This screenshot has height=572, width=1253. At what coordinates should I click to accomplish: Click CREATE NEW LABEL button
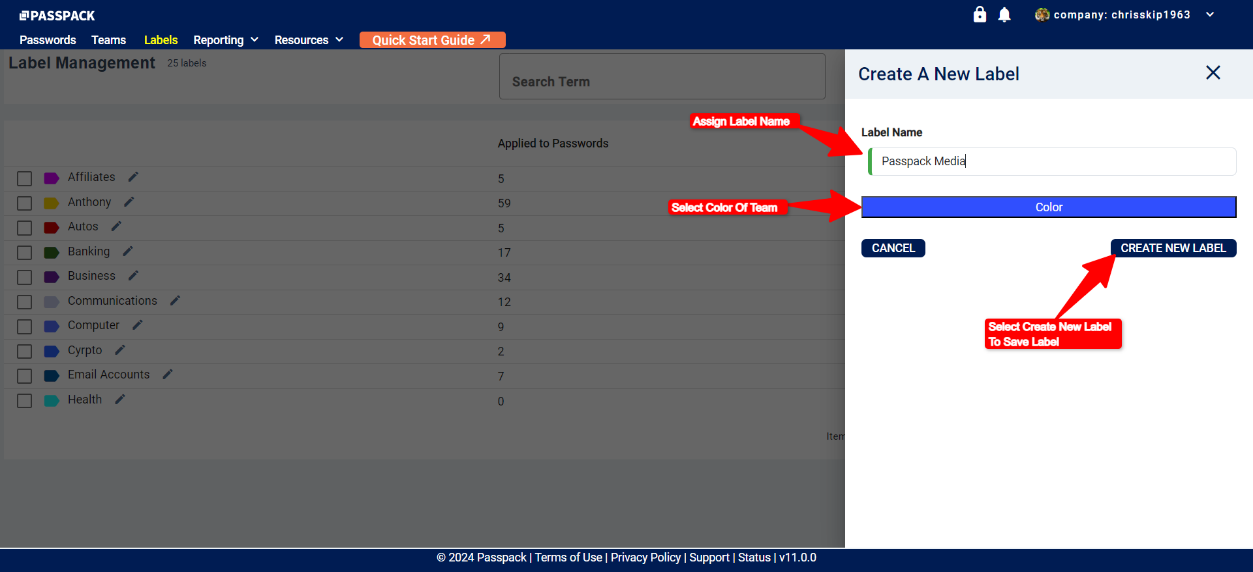[x=1173, y=248]
